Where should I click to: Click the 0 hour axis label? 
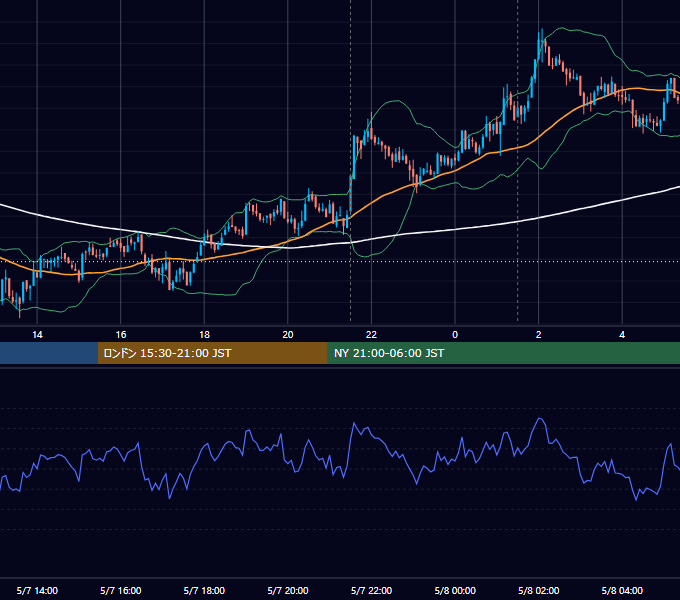(455, 335)
